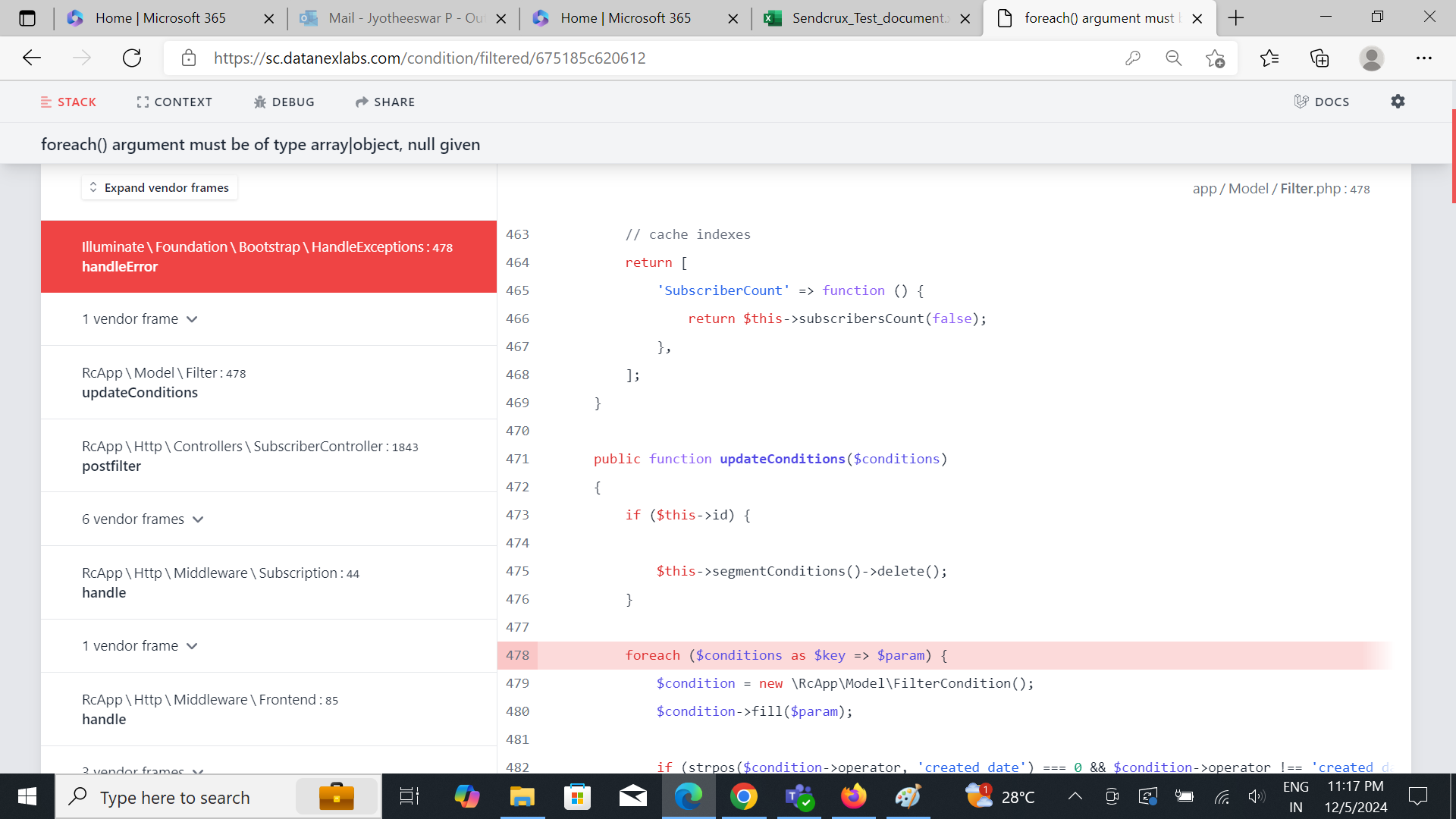Open the Windows Start menu

click(x=27, y=796)
